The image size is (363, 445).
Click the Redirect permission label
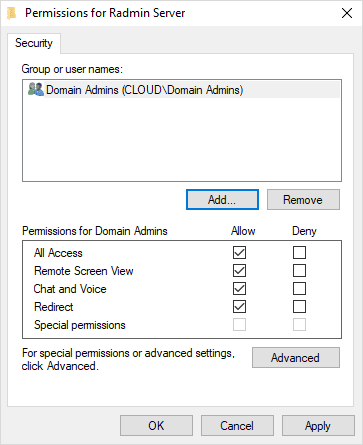(54, 307)
